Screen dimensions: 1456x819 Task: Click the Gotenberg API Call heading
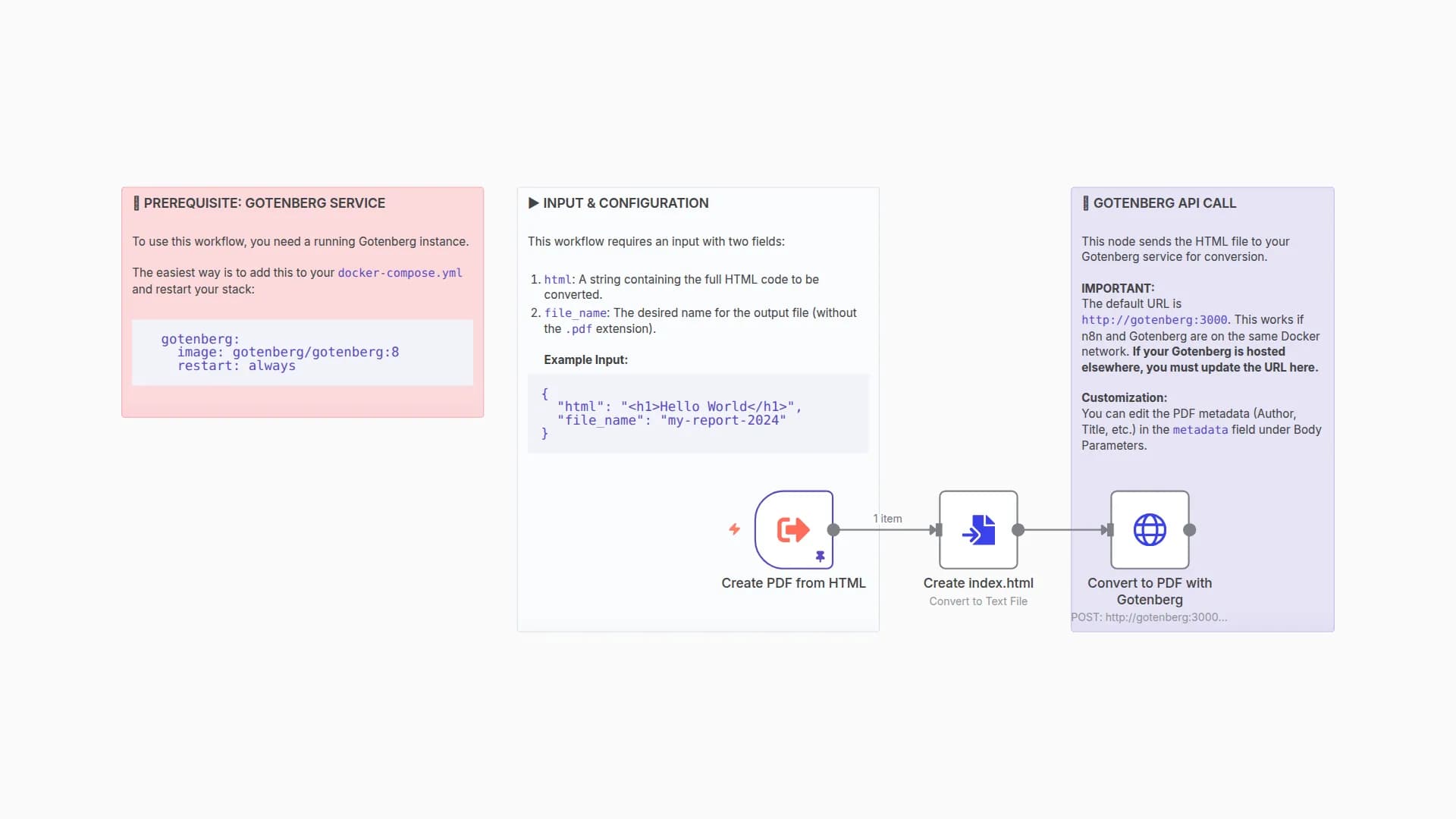(x=1164, y=203)
